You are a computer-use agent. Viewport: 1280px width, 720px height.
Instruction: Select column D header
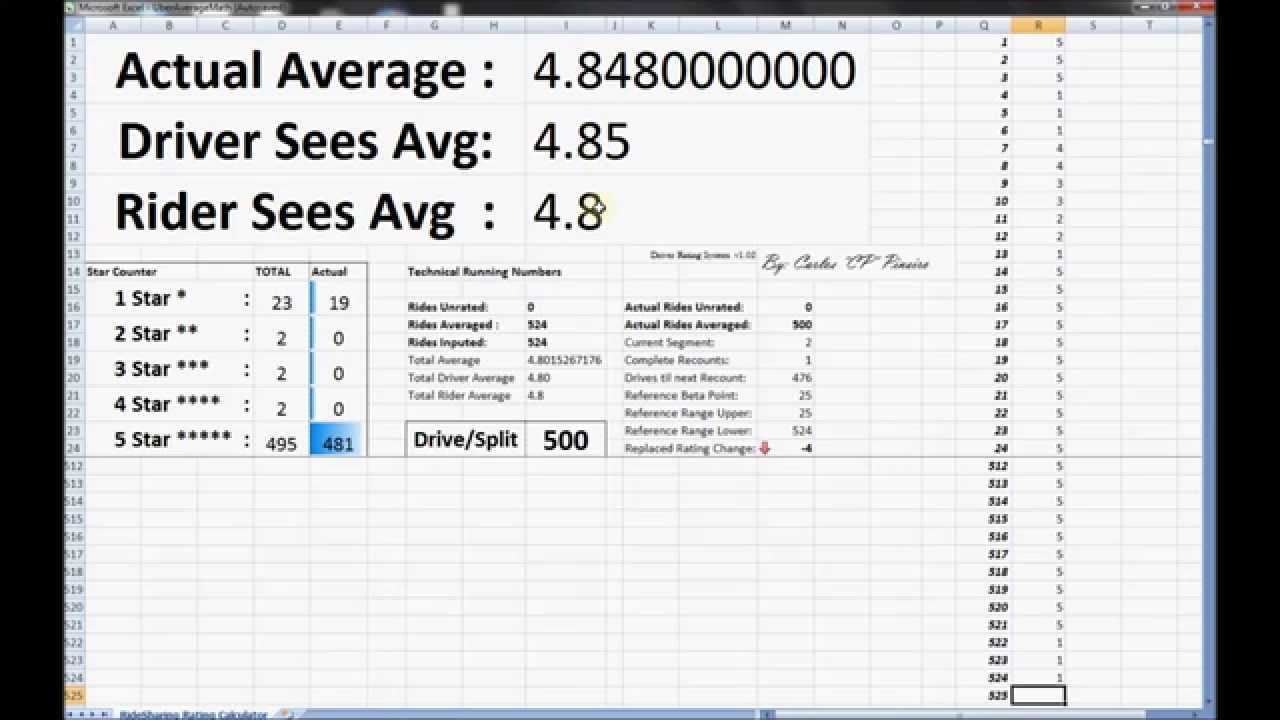pos(282,25)
